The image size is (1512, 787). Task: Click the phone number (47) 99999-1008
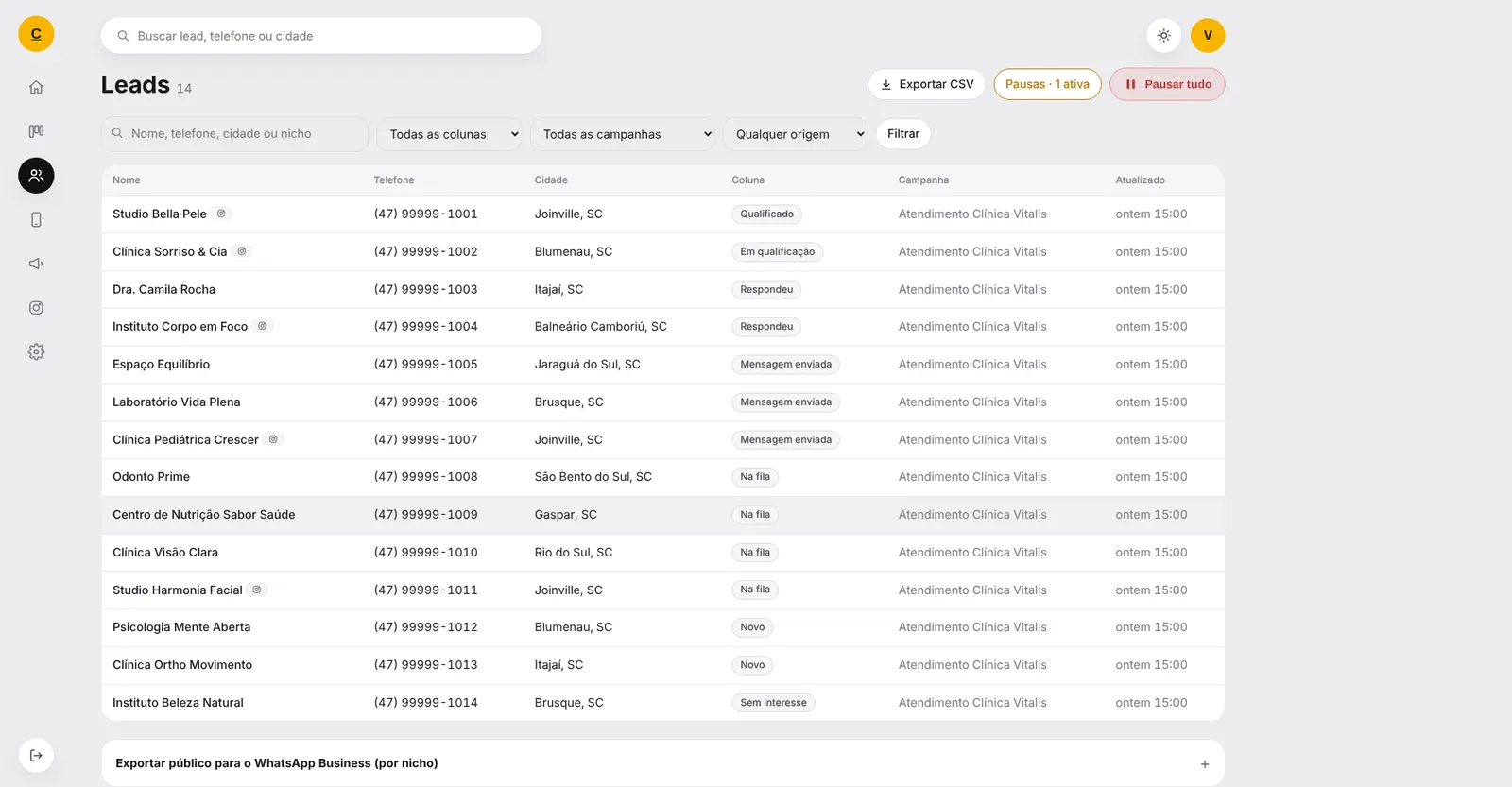tap(425, 477)
